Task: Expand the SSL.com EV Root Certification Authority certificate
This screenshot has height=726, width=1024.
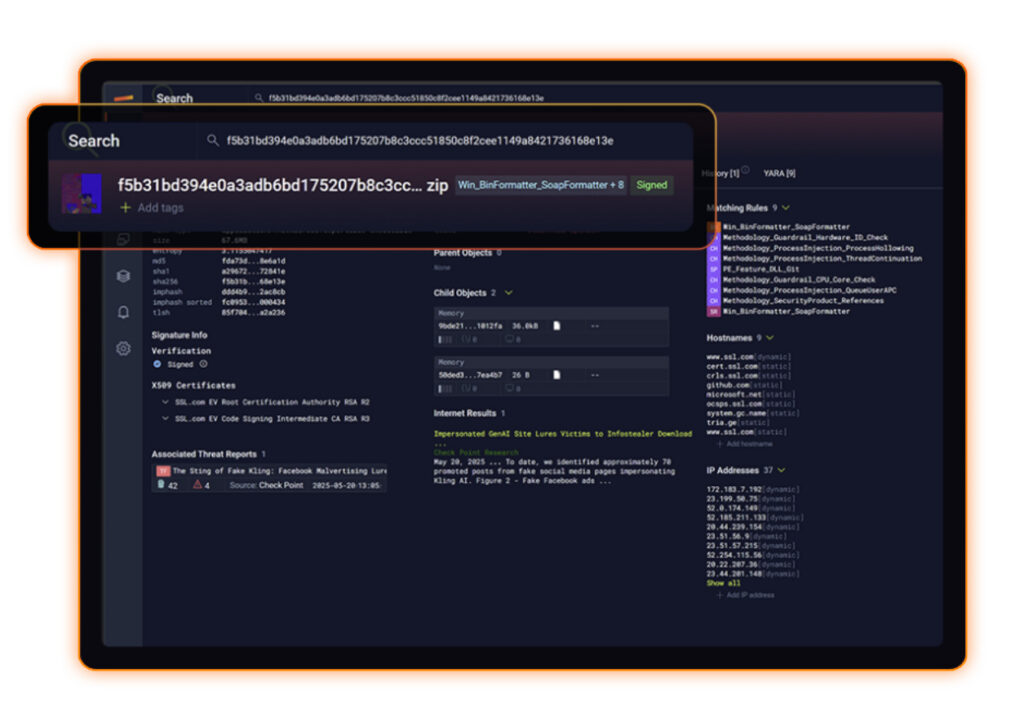Action: coord(165,402)
